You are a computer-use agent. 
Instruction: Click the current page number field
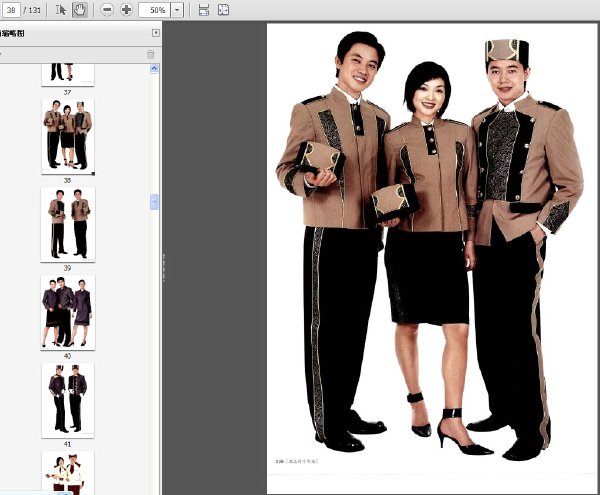click(11, 10)
